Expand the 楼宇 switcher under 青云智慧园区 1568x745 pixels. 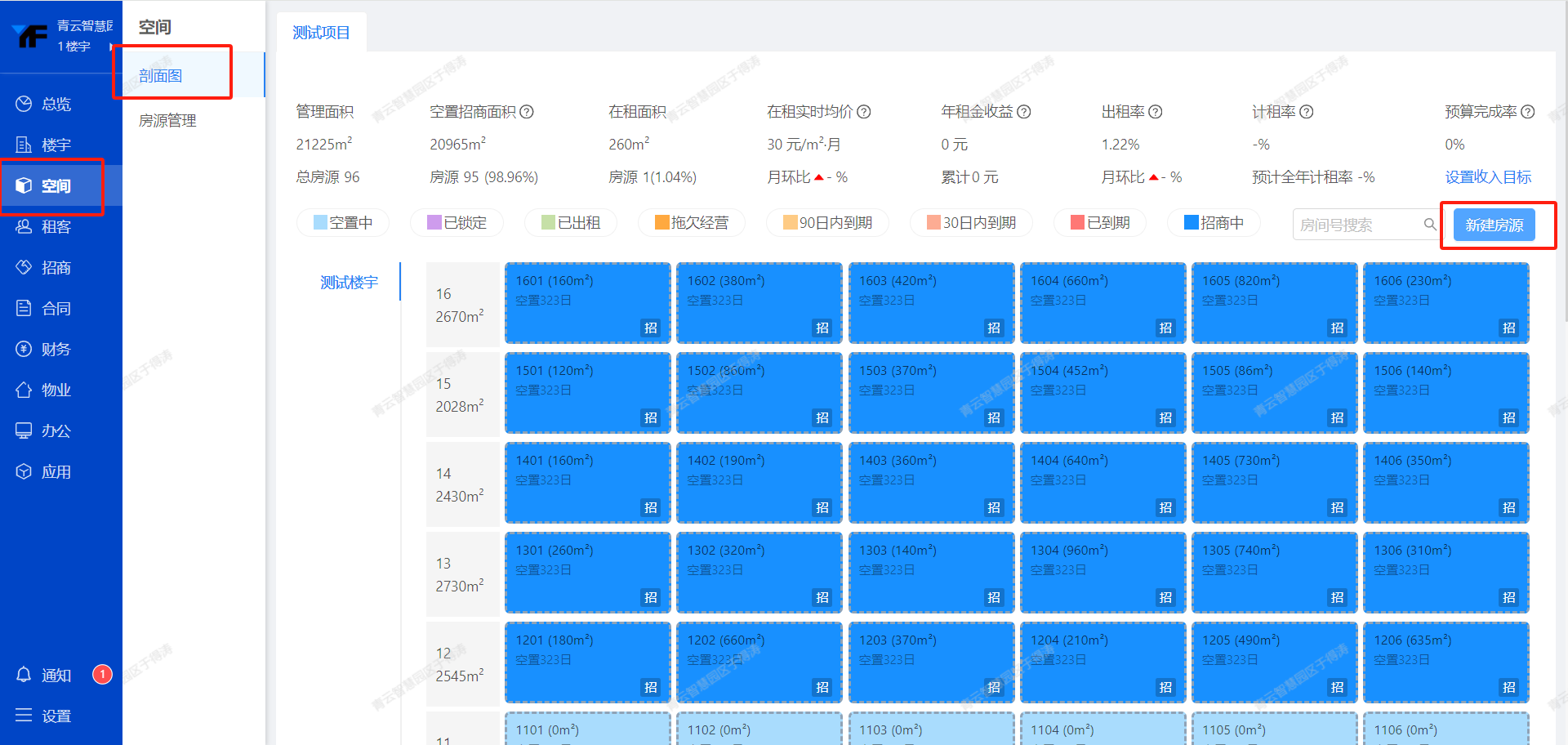point(110,47)
